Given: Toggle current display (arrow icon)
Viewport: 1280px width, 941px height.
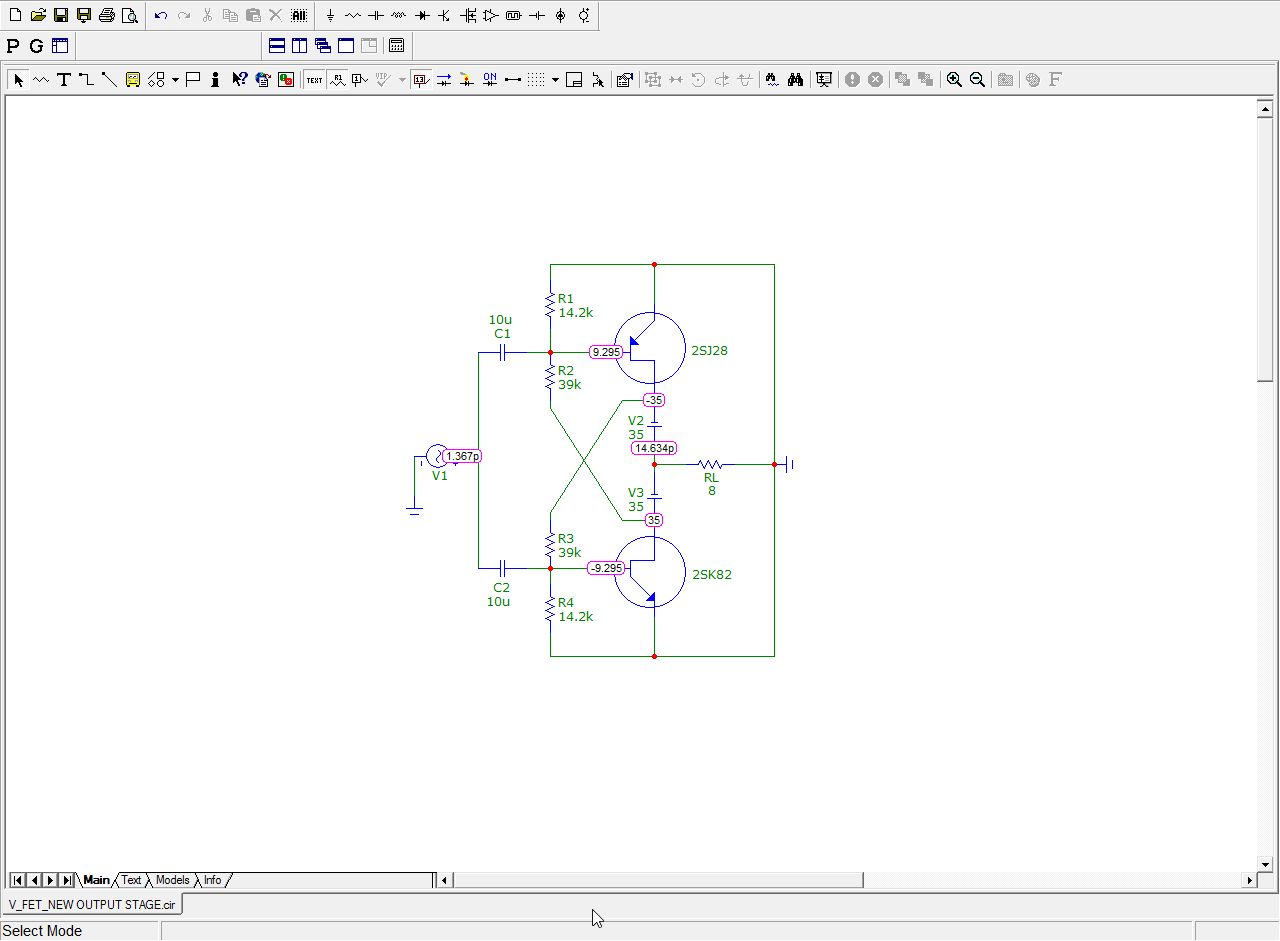Looking at the screenshot, I should pyautogui.click(x=443, y=80).
